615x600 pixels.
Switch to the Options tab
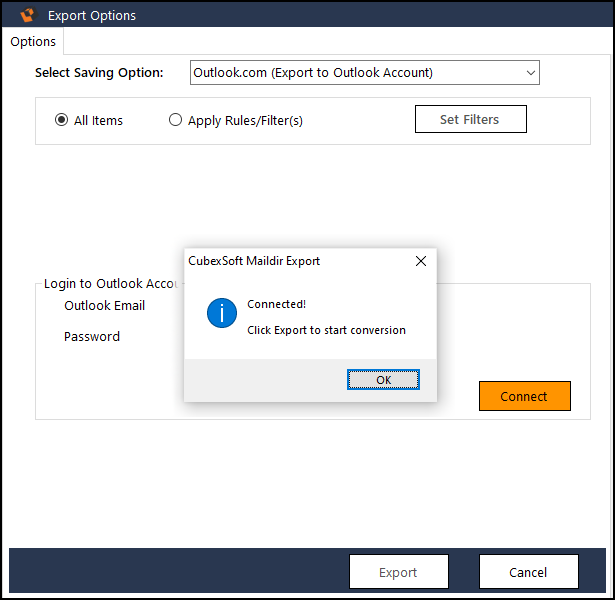(x=33, y=42)
